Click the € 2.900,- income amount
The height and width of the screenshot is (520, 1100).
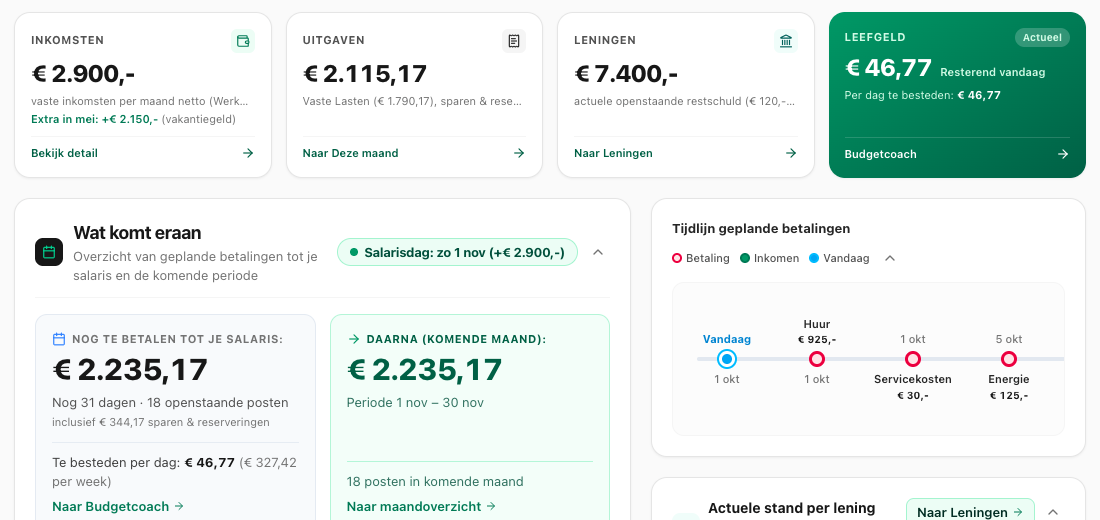[83, 73]
